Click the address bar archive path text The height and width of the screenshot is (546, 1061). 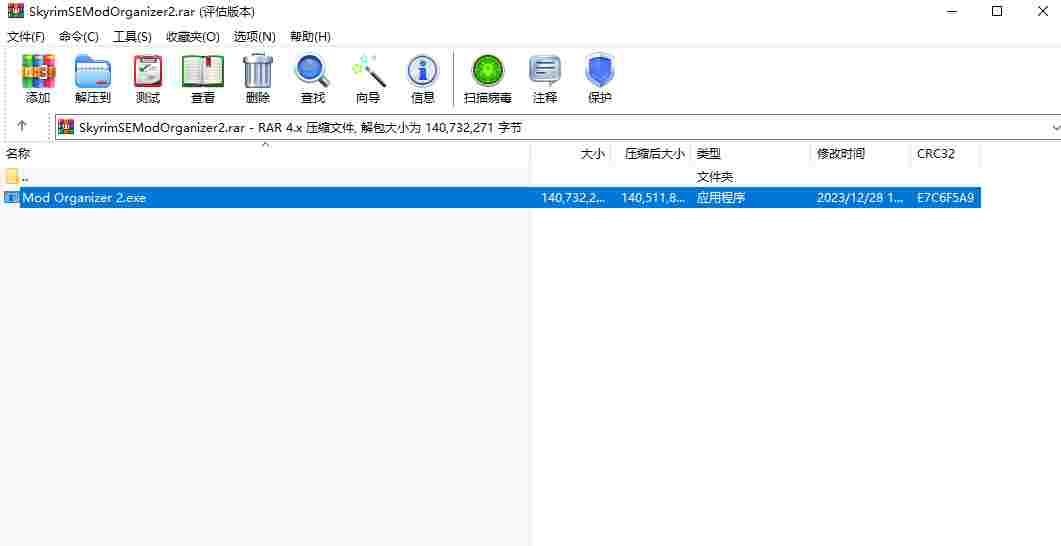coord(300,127)
